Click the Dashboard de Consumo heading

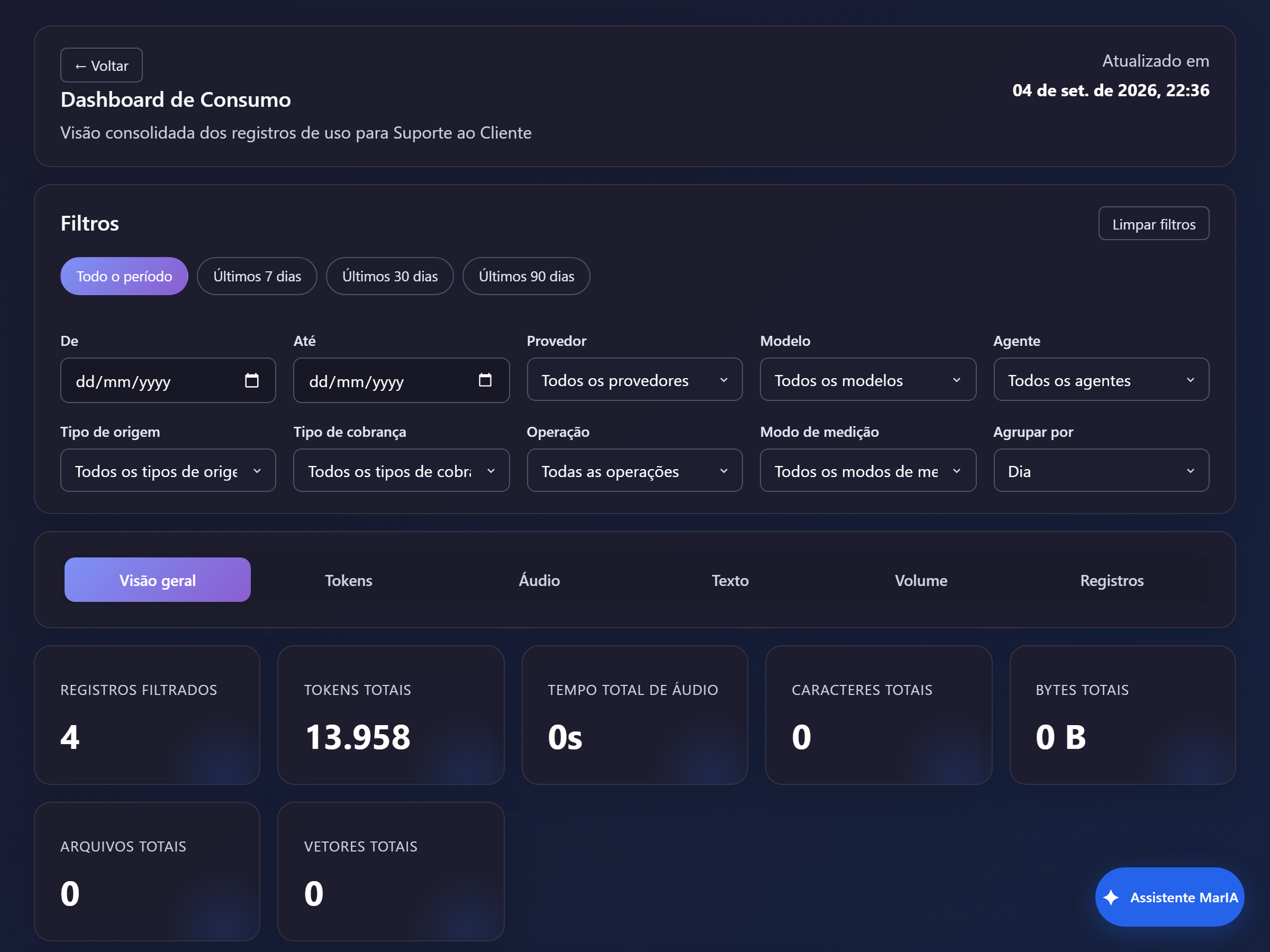tap(176, 100)
